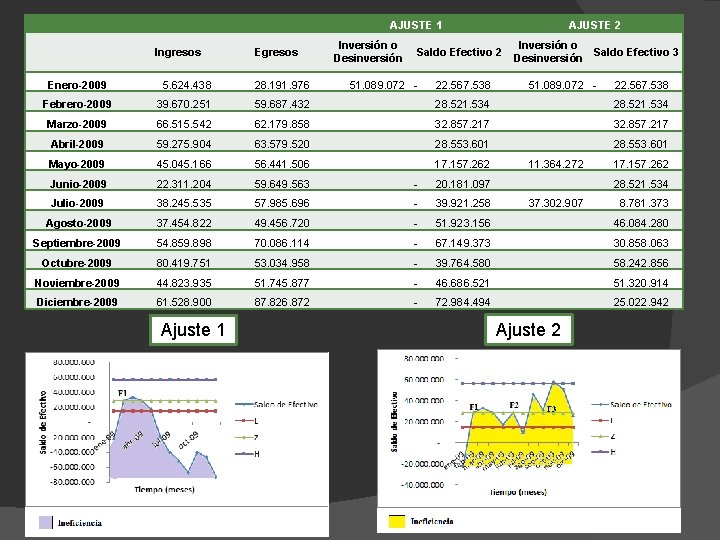Click Egresos value "59.687.432"
Screen dimensions: 720x540
pos(282,104)
